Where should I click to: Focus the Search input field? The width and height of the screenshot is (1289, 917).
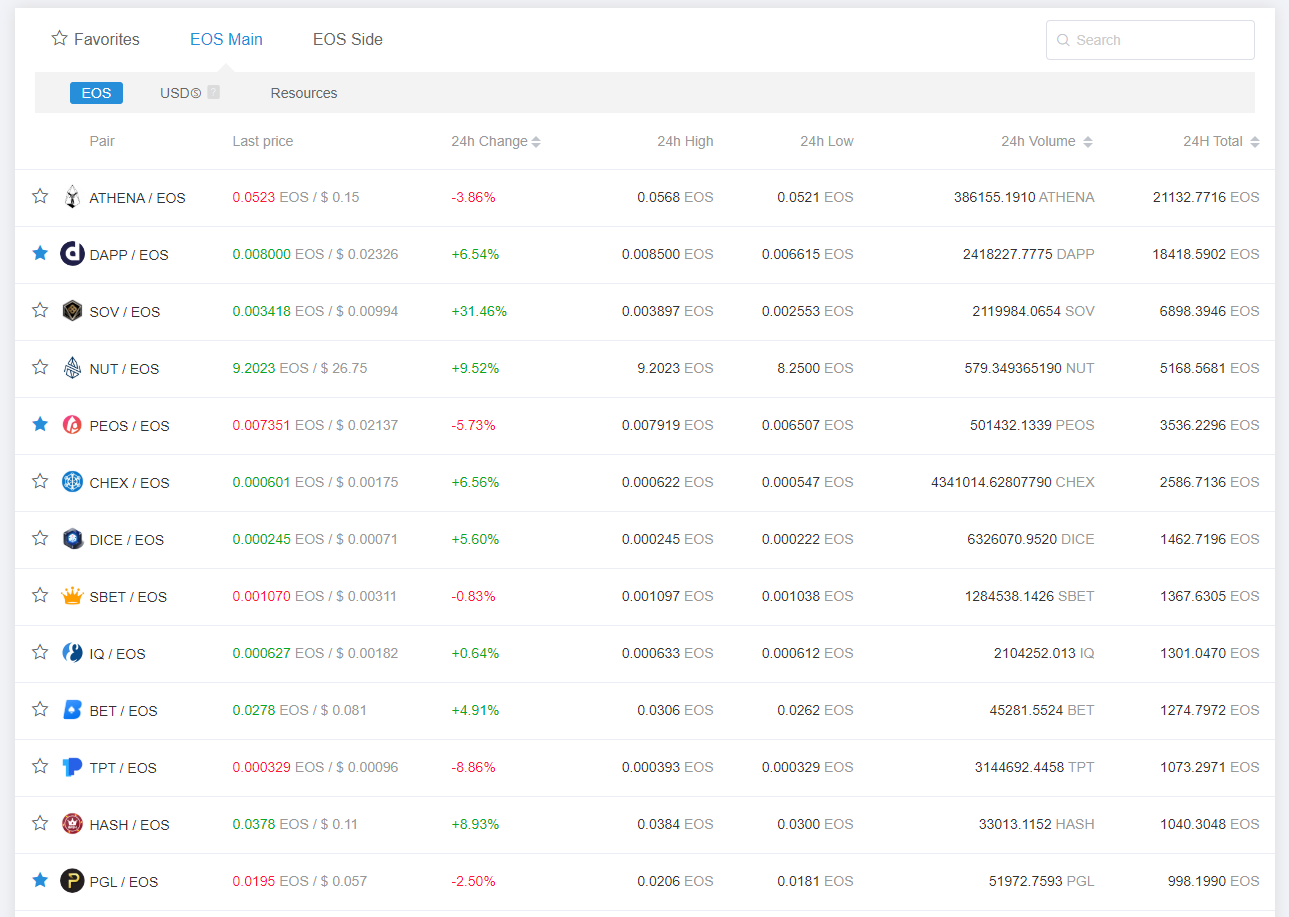point(1160,40)
